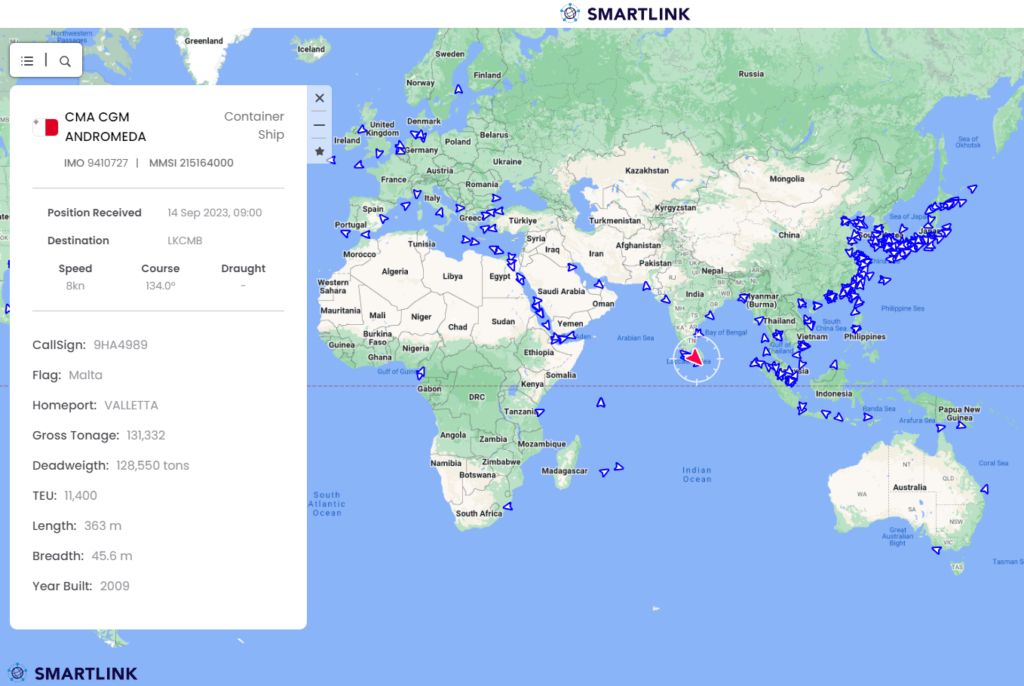Click the Container Ship type label
This screenshot has height=686, width=1024.
(x=256, y=126)
